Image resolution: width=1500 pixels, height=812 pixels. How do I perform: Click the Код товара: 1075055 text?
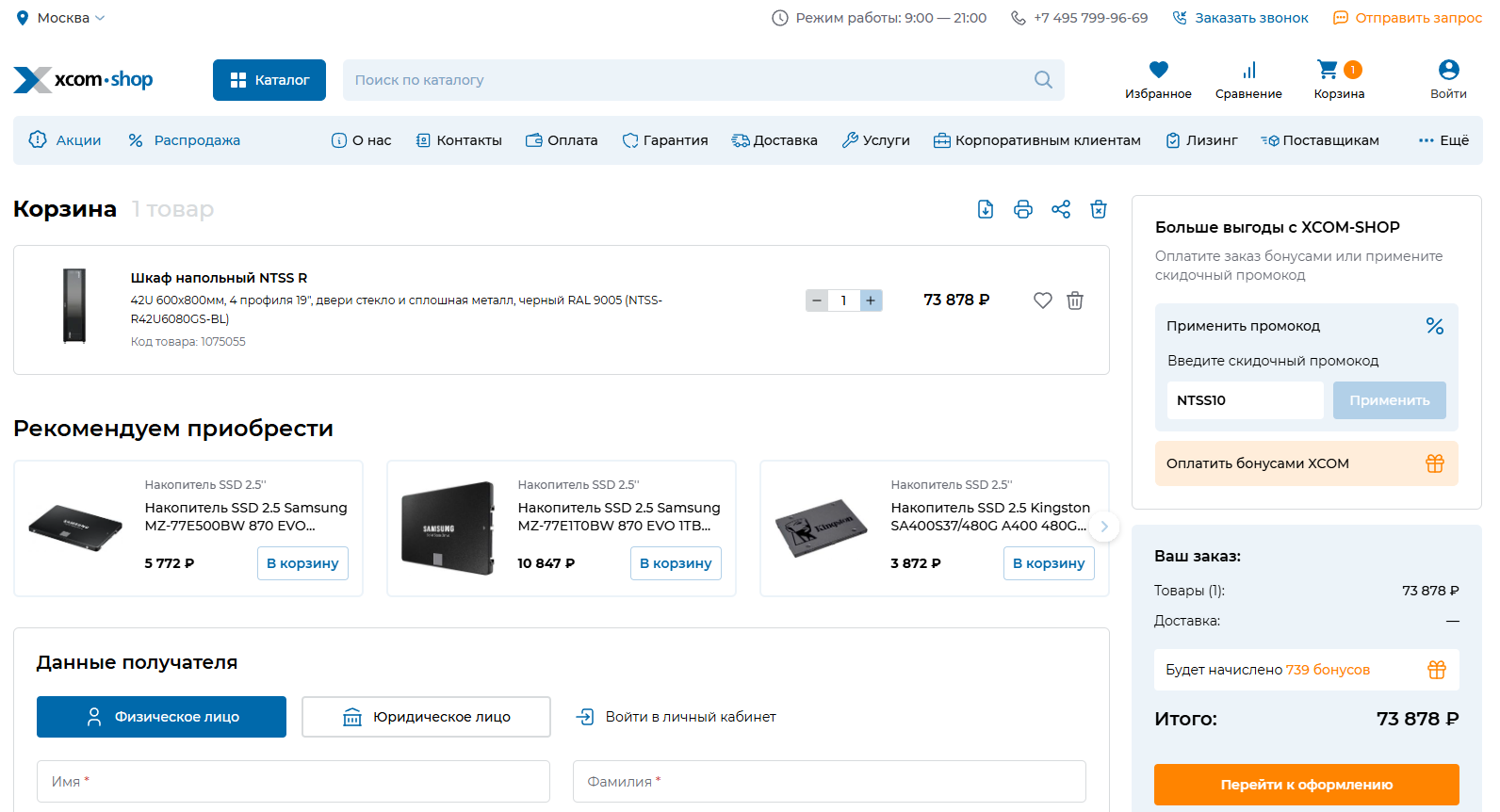tap(187, 342)
